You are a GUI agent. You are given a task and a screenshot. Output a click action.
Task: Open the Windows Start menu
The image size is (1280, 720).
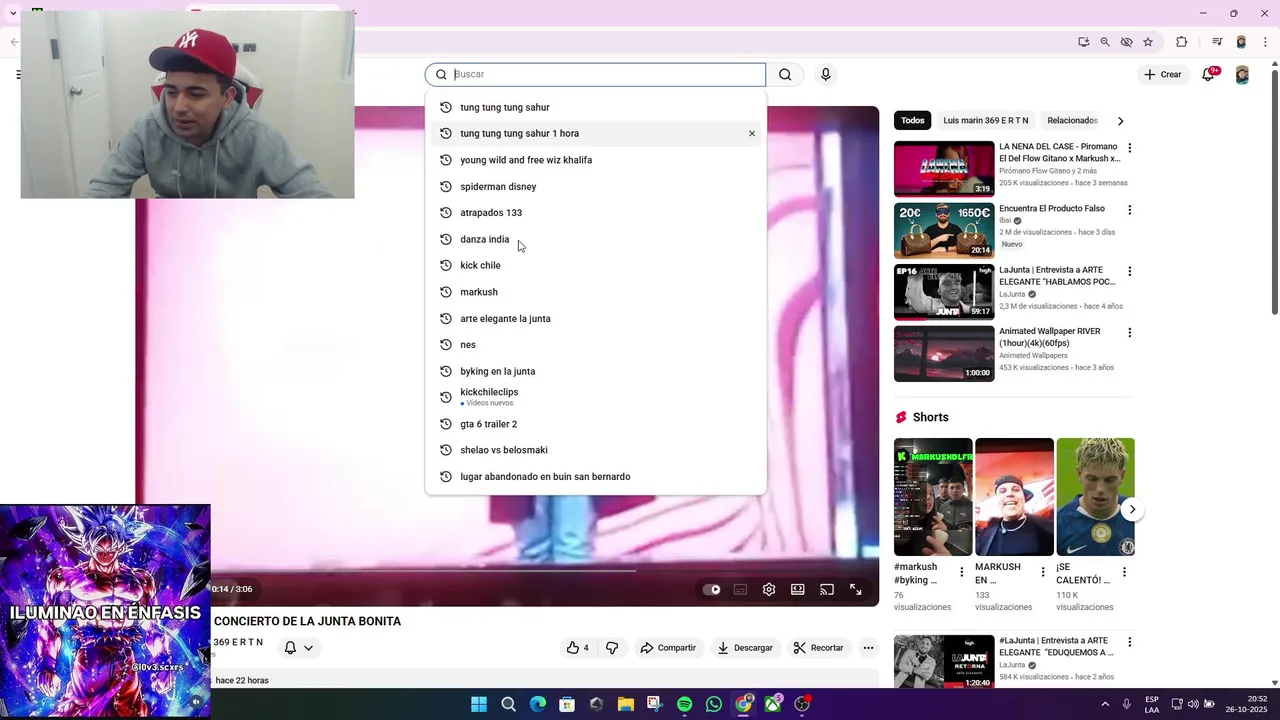click(x=479, y=704)
